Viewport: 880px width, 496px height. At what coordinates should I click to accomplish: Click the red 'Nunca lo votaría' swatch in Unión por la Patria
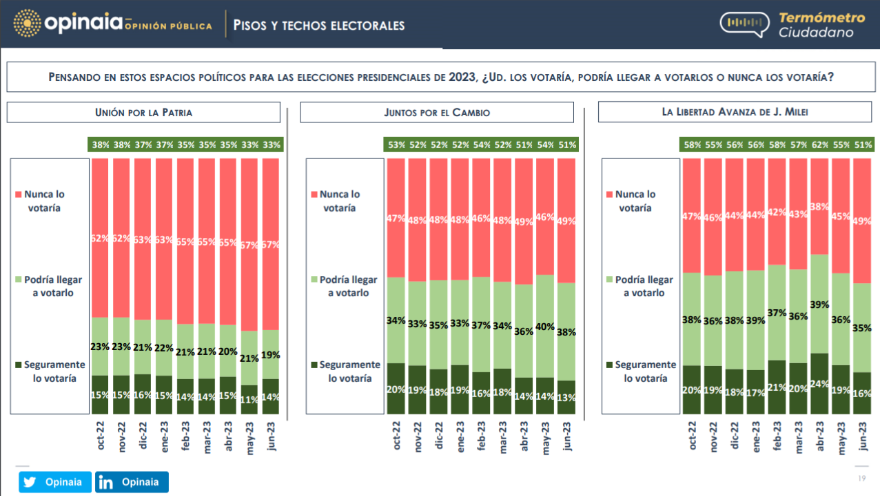[x=20, y=194]
